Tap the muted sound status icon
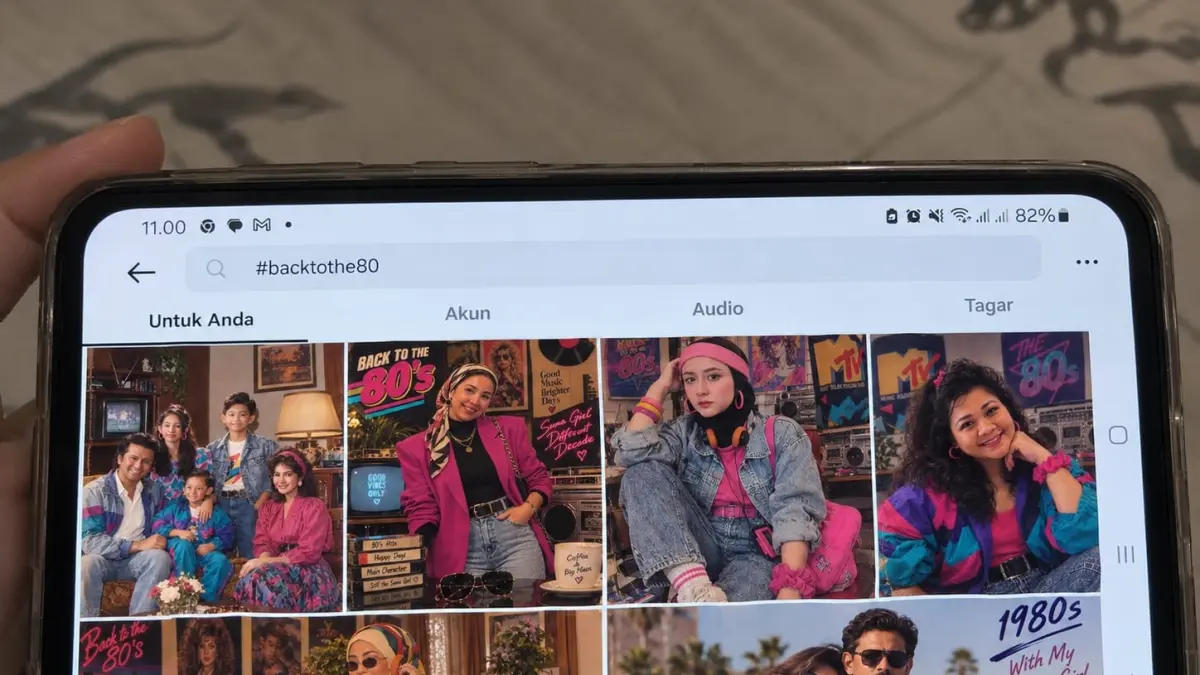The height and width of the screenshot is (675, 1200). click(x=936, y=215)
